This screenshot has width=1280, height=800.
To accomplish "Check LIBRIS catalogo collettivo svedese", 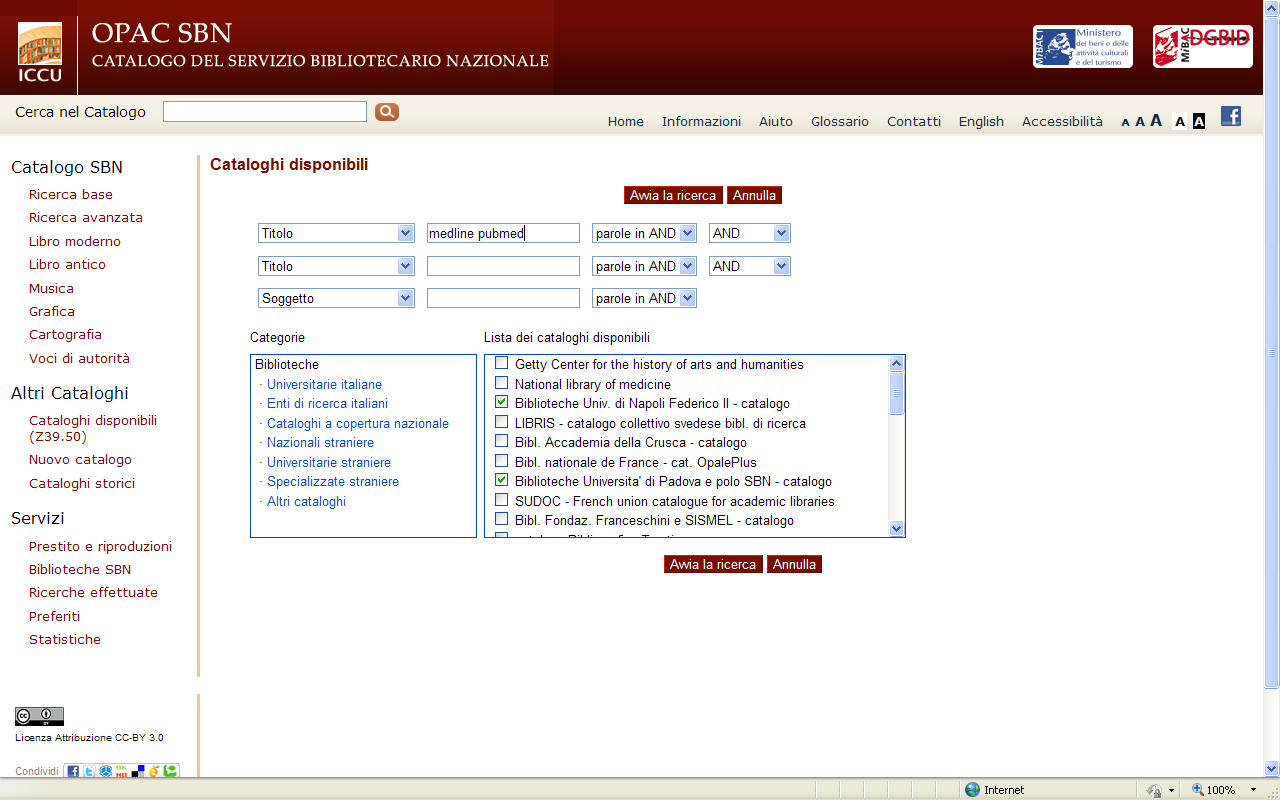I will coord(502,422).
